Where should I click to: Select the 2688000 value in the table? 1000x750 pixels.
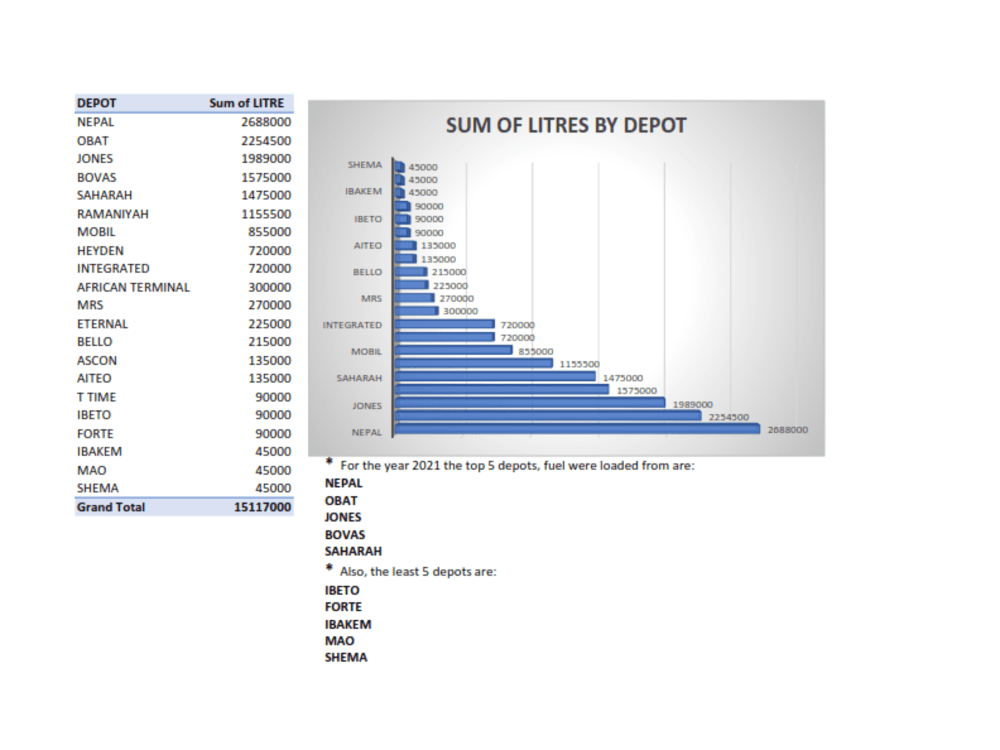pyautogui.click(x=266, y=122)
